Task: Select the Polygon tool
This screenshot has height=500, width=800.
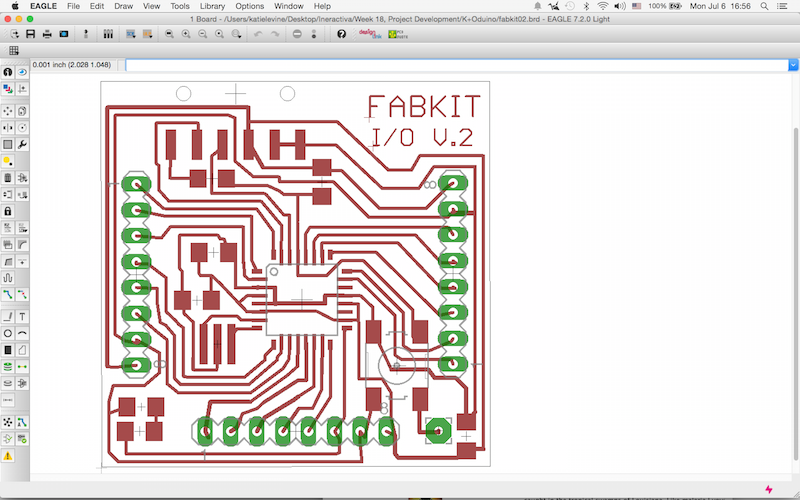Action: click(22, 350)
